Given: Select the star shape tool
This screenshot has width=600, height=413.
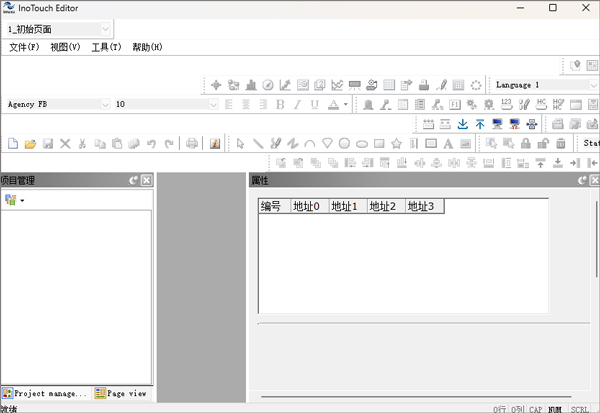Looking at the screenshot, I should click(396, 144).
